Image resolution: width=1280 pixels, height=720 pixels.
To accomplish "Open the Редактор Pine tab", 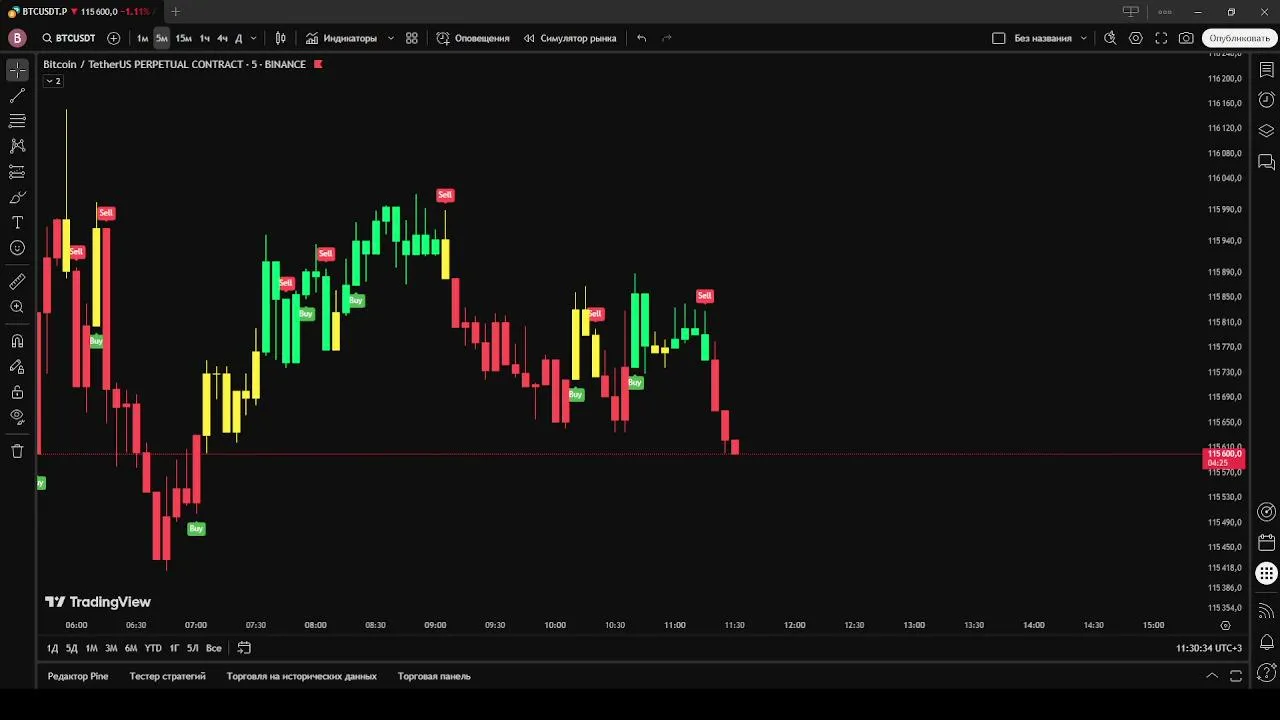I will [78, 676].
